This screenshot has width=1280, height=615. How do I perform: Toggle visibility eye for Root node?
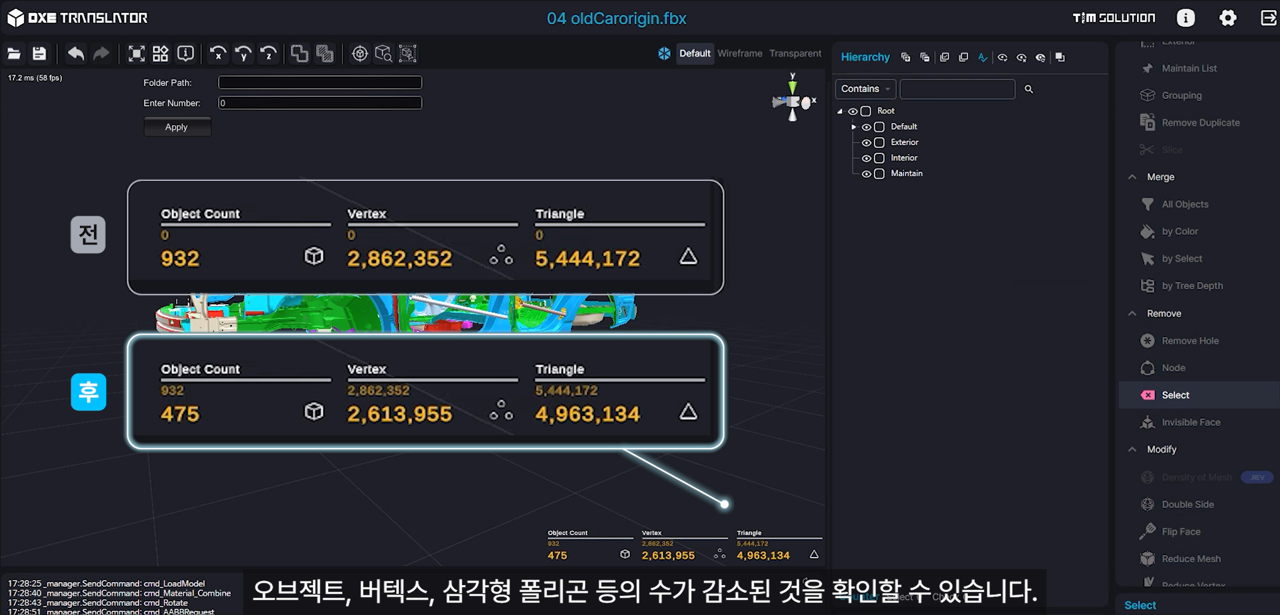pos(853,111)
